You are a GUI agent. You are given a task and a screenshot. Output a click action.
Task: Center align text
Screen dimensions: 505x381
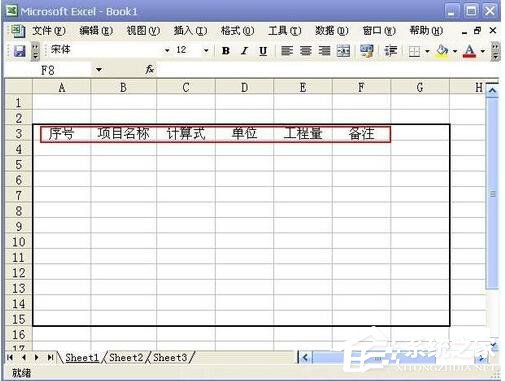point(305,51)
